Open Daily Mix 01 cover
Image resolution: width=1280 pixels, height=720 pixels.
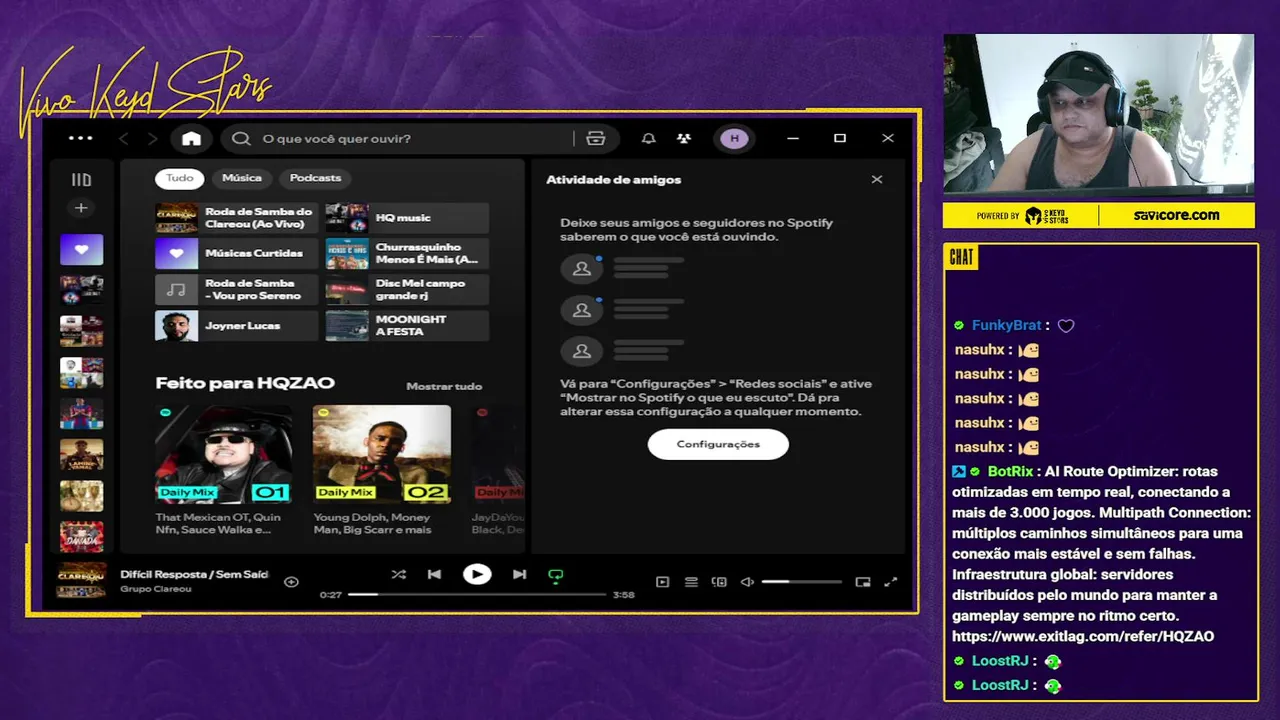pos(224,454)
